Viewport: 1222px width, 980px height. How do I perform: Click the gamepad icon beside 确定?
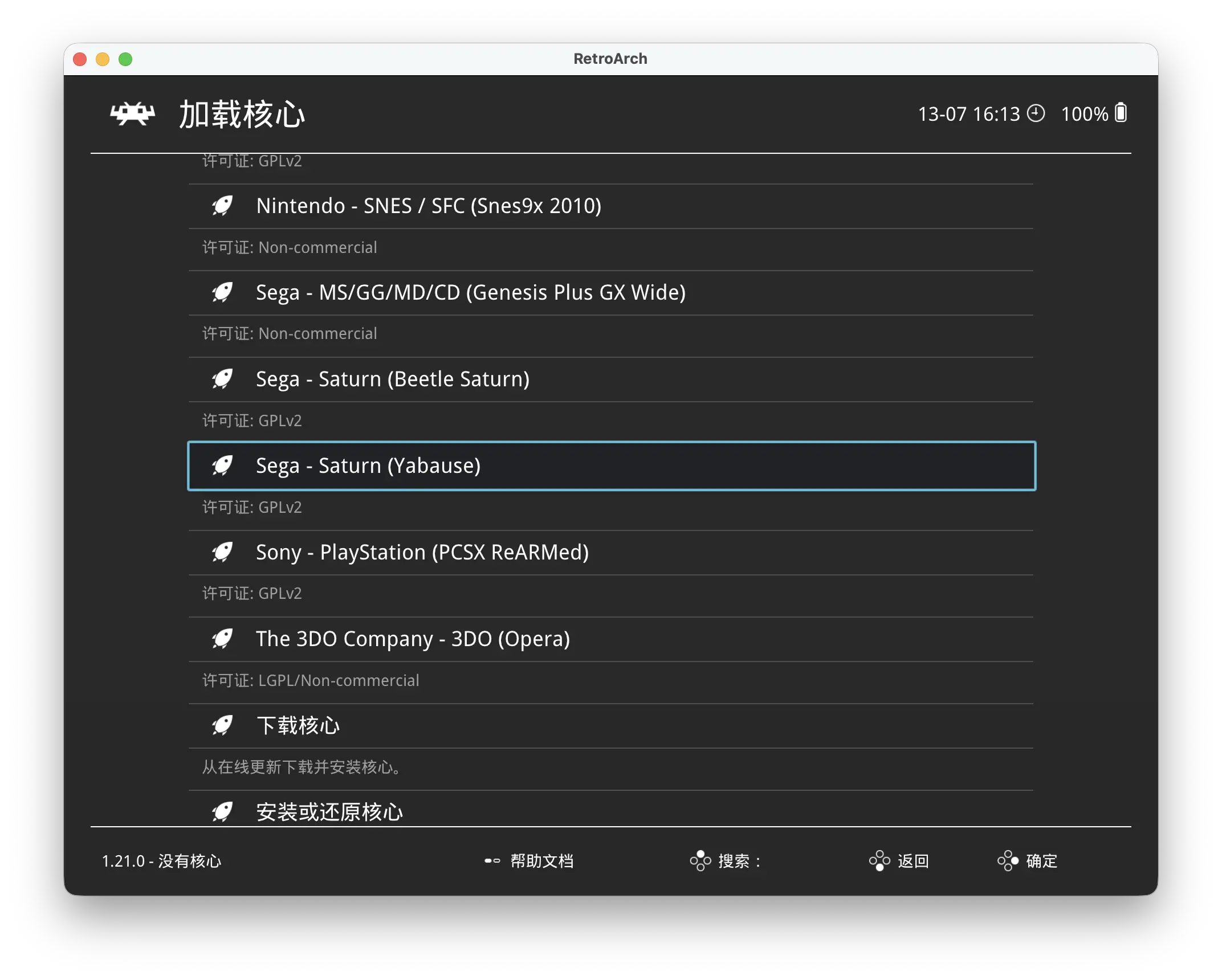(1008, 861)
